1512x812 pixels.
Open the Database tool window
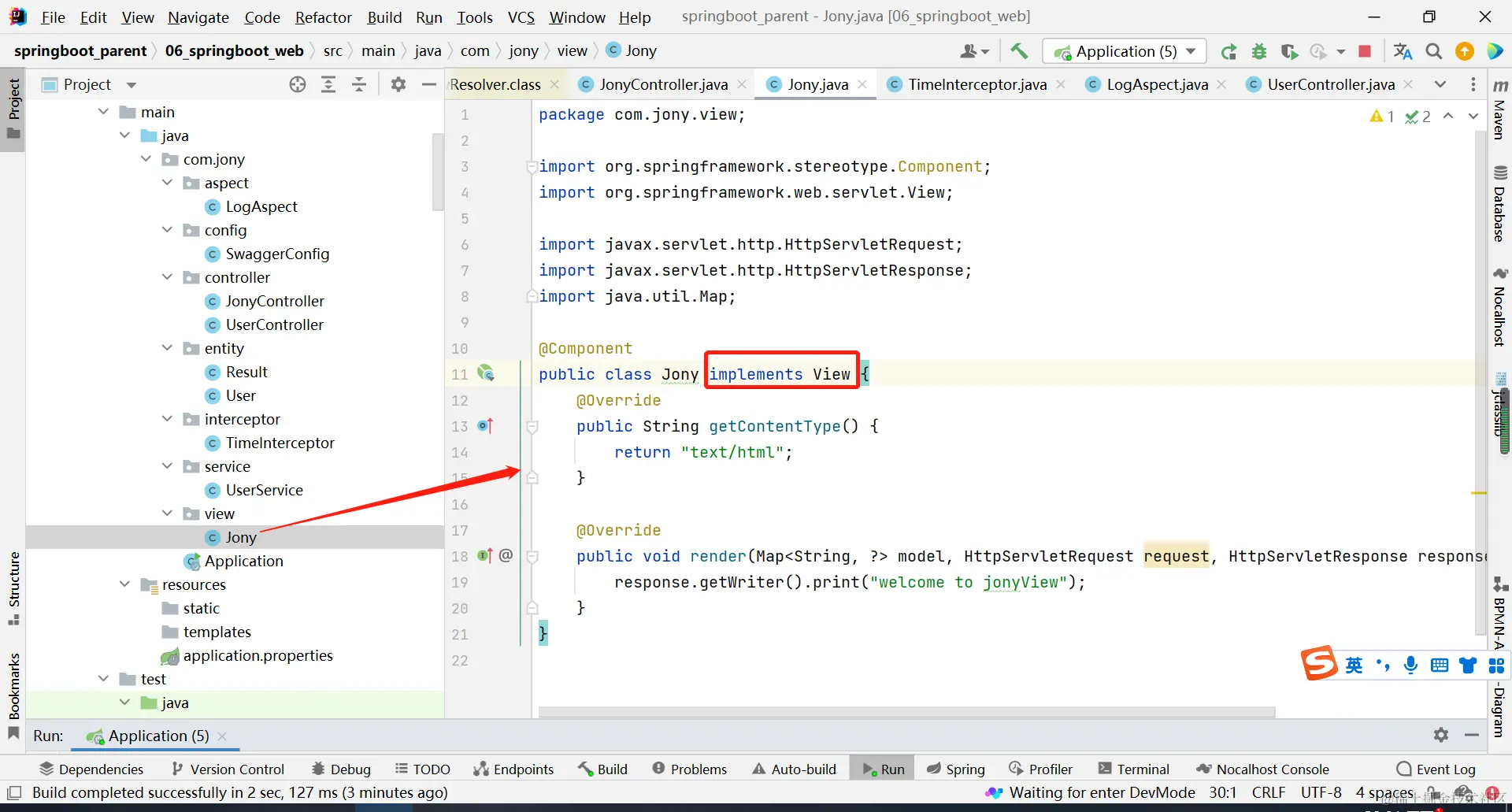pos(1500,204)
